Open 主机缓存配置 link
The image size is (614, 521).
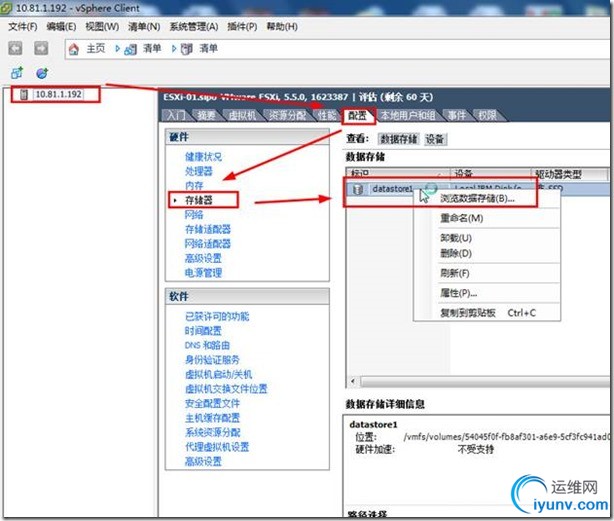212,418
